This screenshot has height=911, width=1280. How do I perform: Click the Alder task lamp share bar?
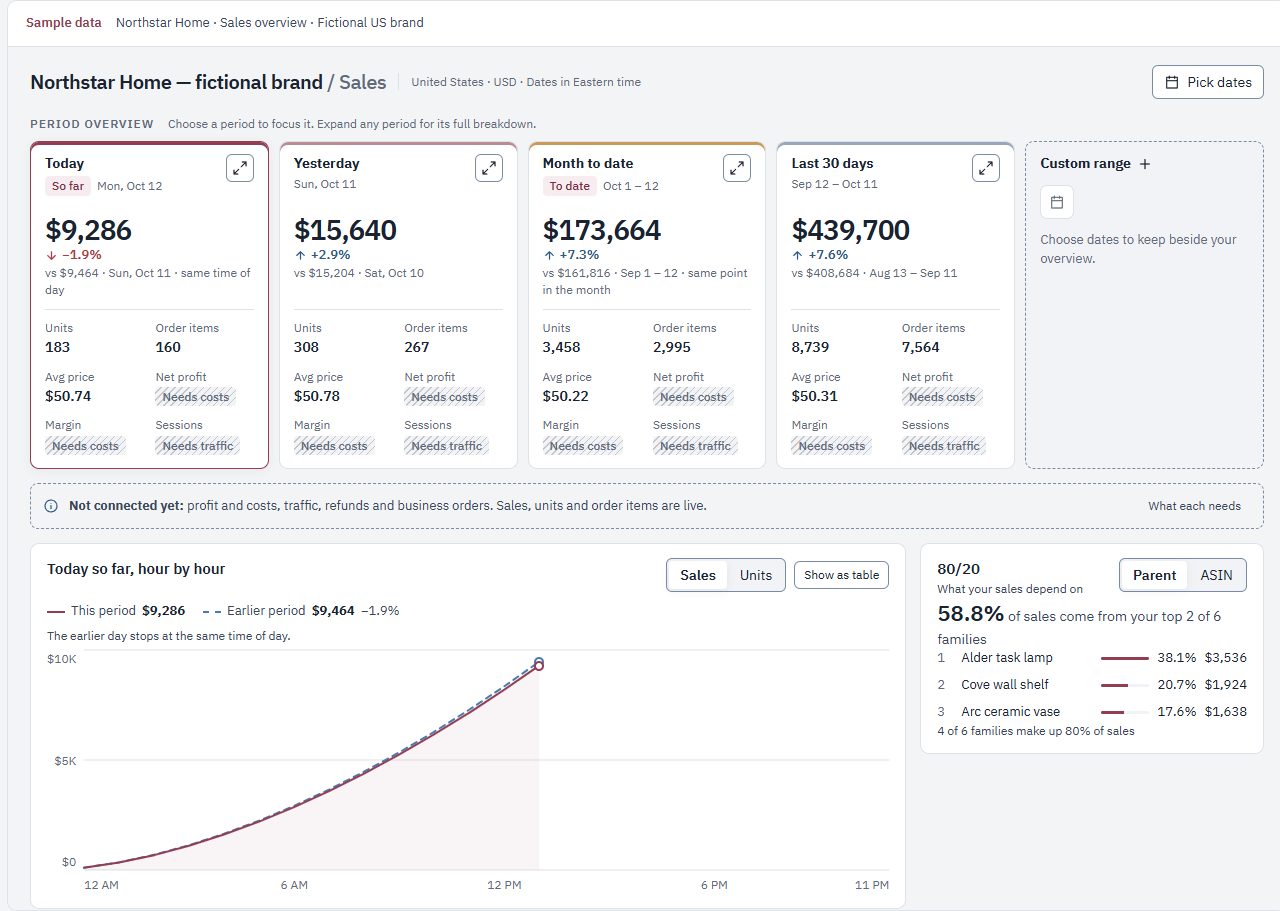click(x=1125, y=658)
